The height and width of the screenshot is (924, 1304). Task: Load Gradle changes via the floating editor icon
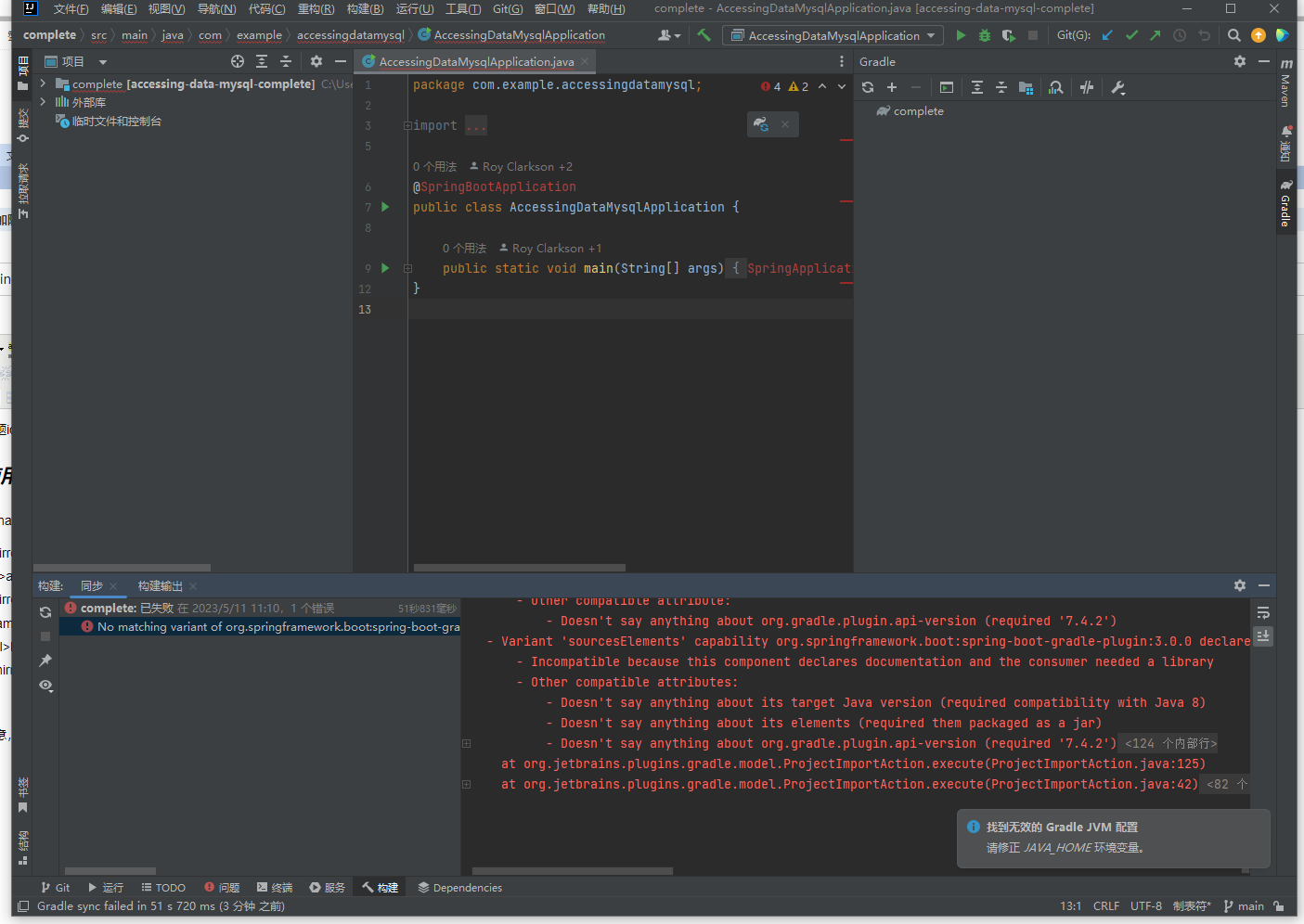[x=761, y=124]
